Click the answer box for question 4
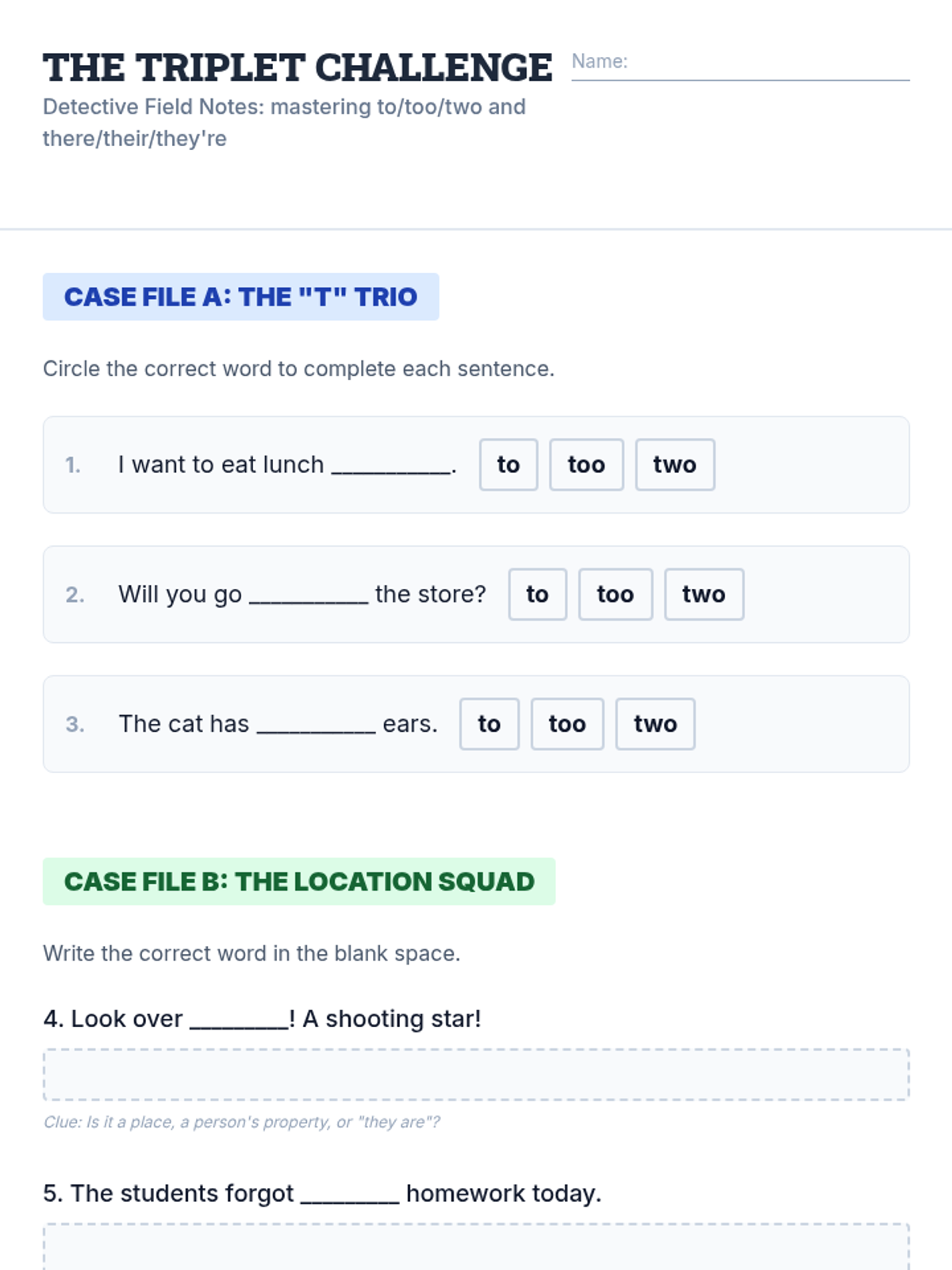952x1270 pixels. point(476,1075)
